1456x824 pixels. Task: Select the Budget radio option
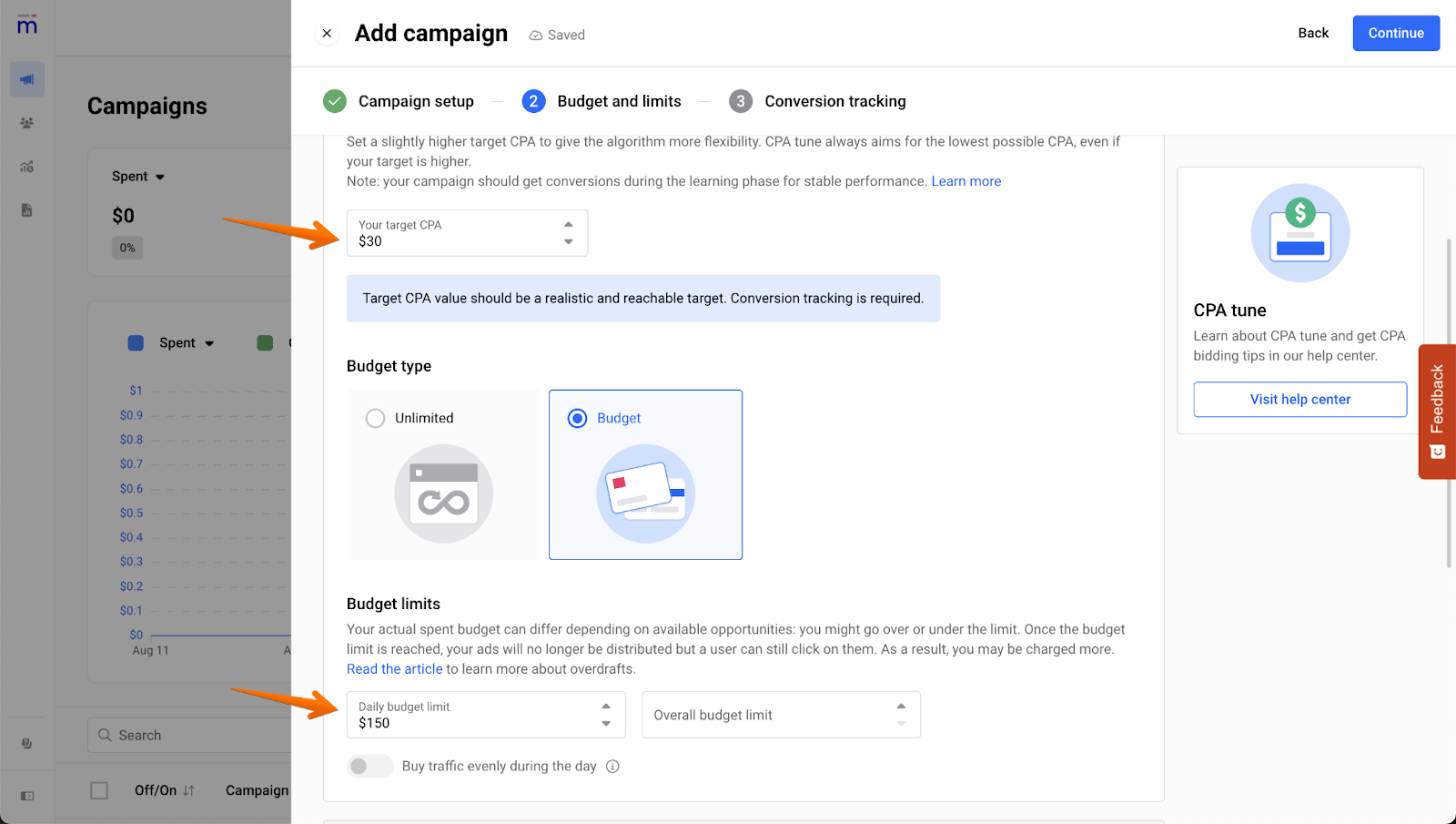(x=577, y=419)
